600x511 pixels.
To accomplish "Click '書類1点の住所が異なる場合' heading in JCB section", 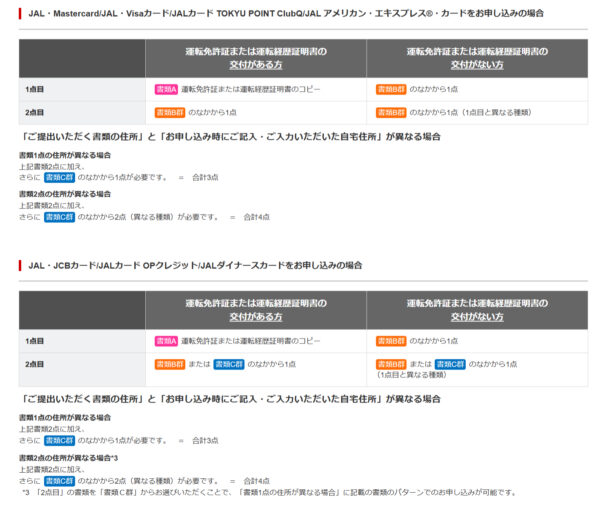I will (x=65, y=417).
